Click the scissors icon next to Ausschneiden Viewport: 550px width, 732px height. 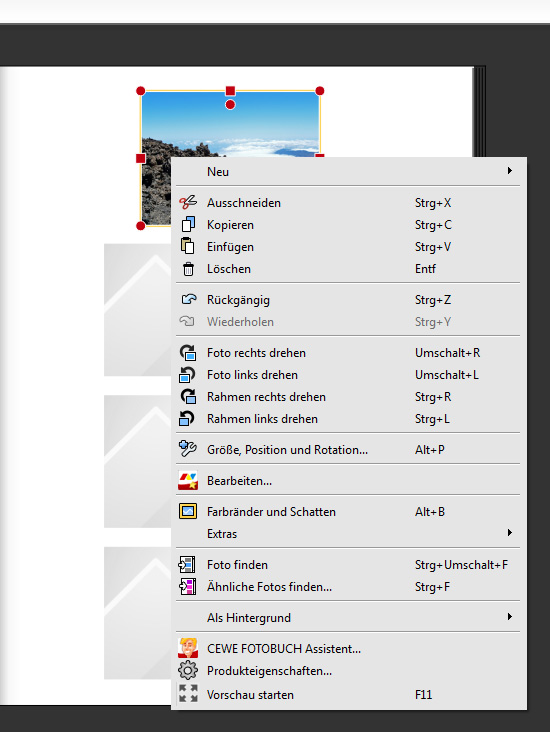tap(188, 203)
